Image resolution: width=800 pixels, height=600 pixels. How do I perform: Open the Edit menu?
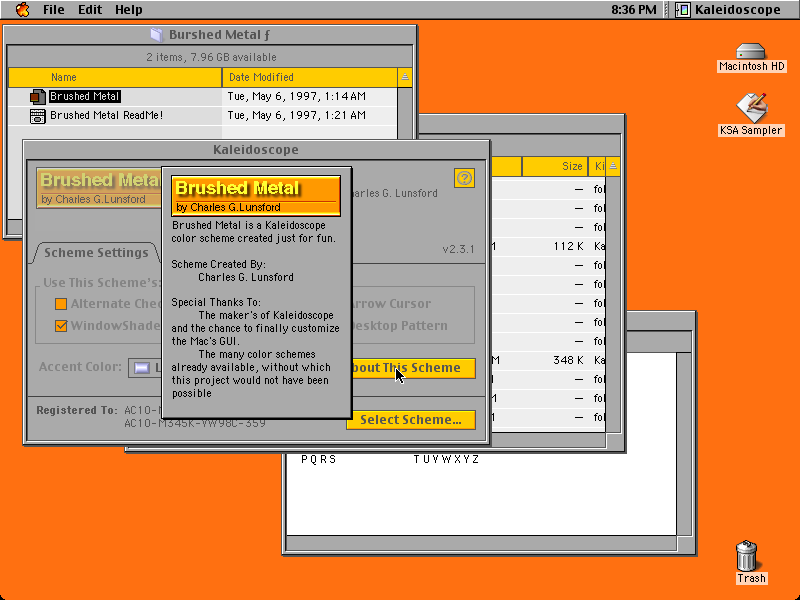coord(90,10)
